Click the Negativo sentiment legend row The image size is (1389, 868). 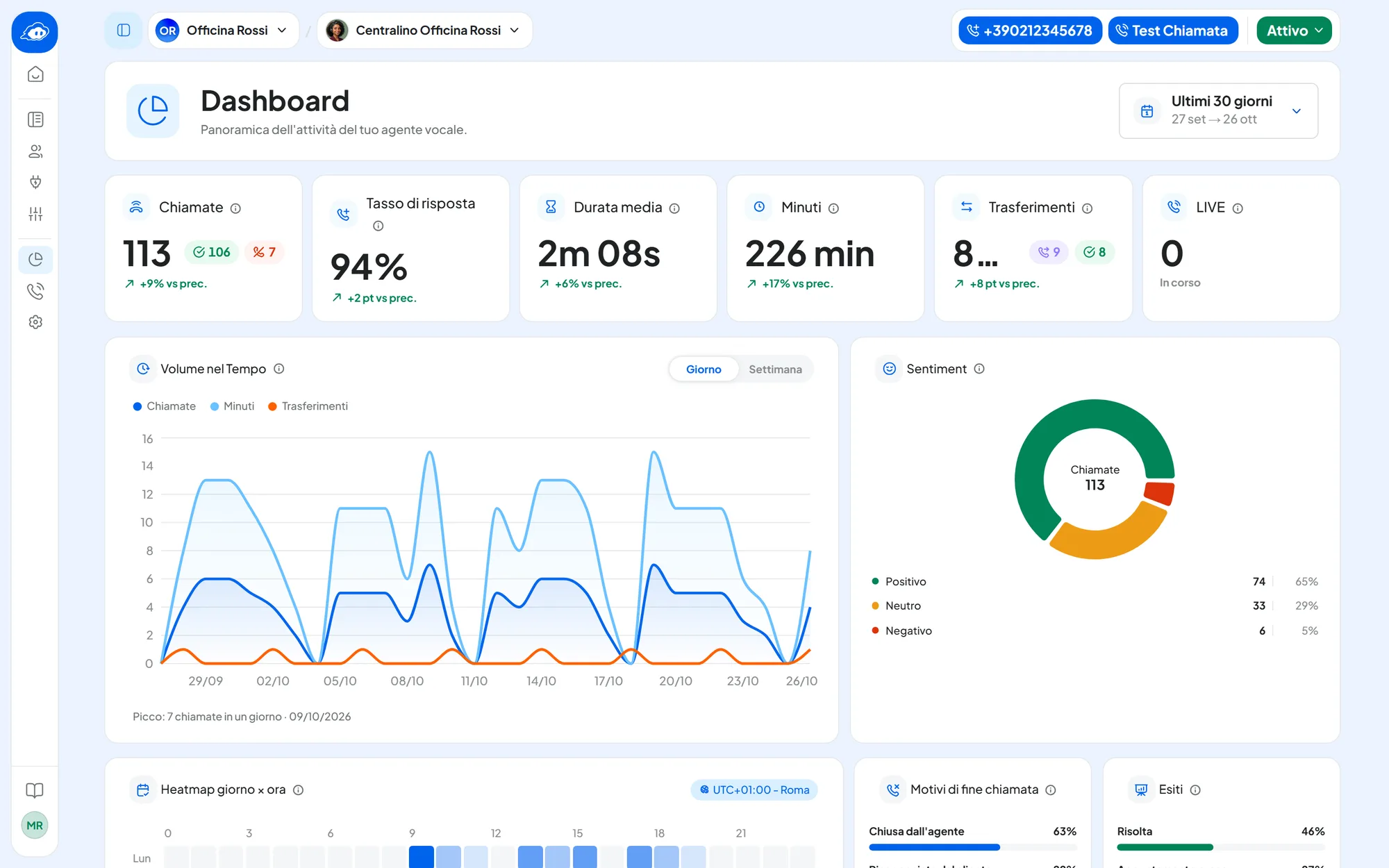1095,631
